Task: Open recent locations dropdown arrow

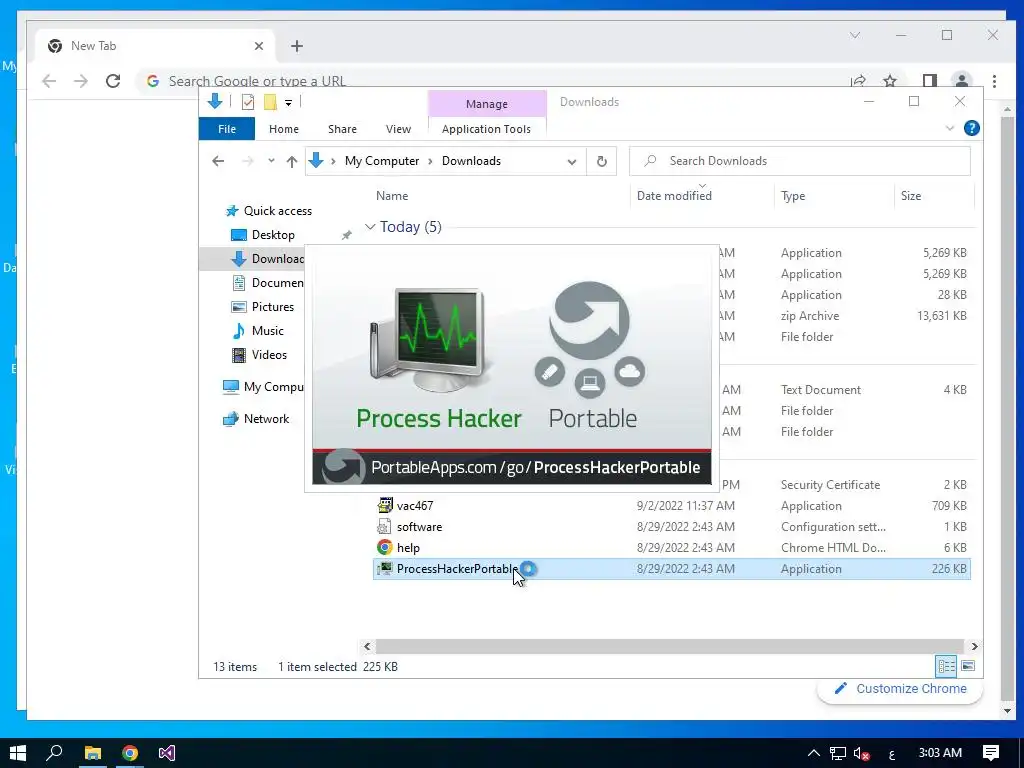Action: 271,161
